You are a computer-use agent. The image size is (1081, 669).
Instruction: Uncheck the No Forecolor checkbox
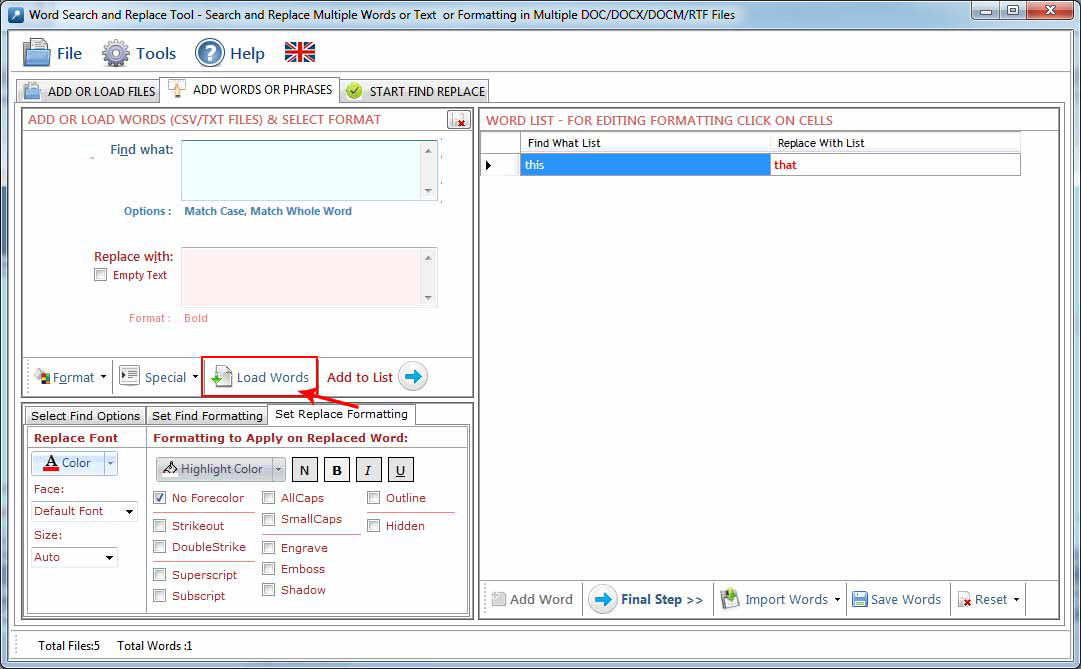[160, 498]
